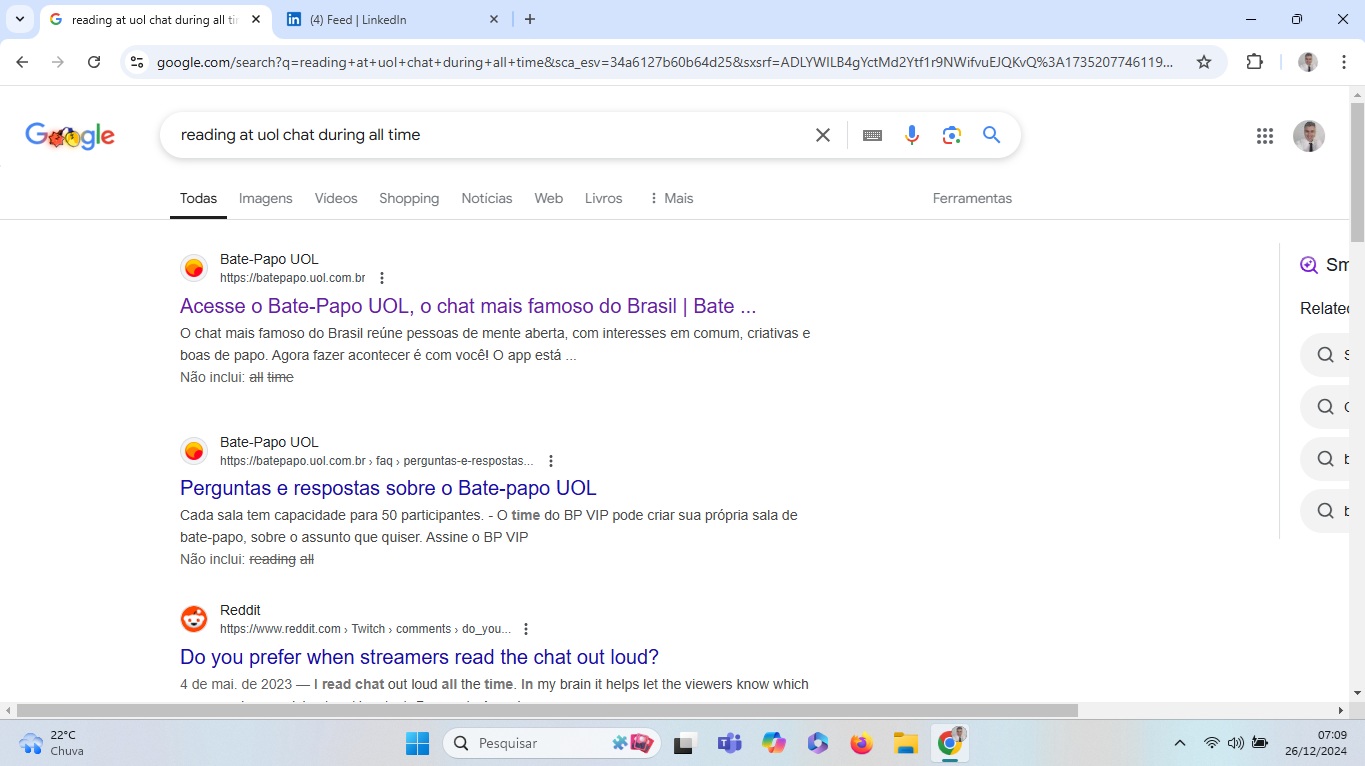1365x766 pixels.
Task: Click the Reddit site favicon
Action: [194, 619]
